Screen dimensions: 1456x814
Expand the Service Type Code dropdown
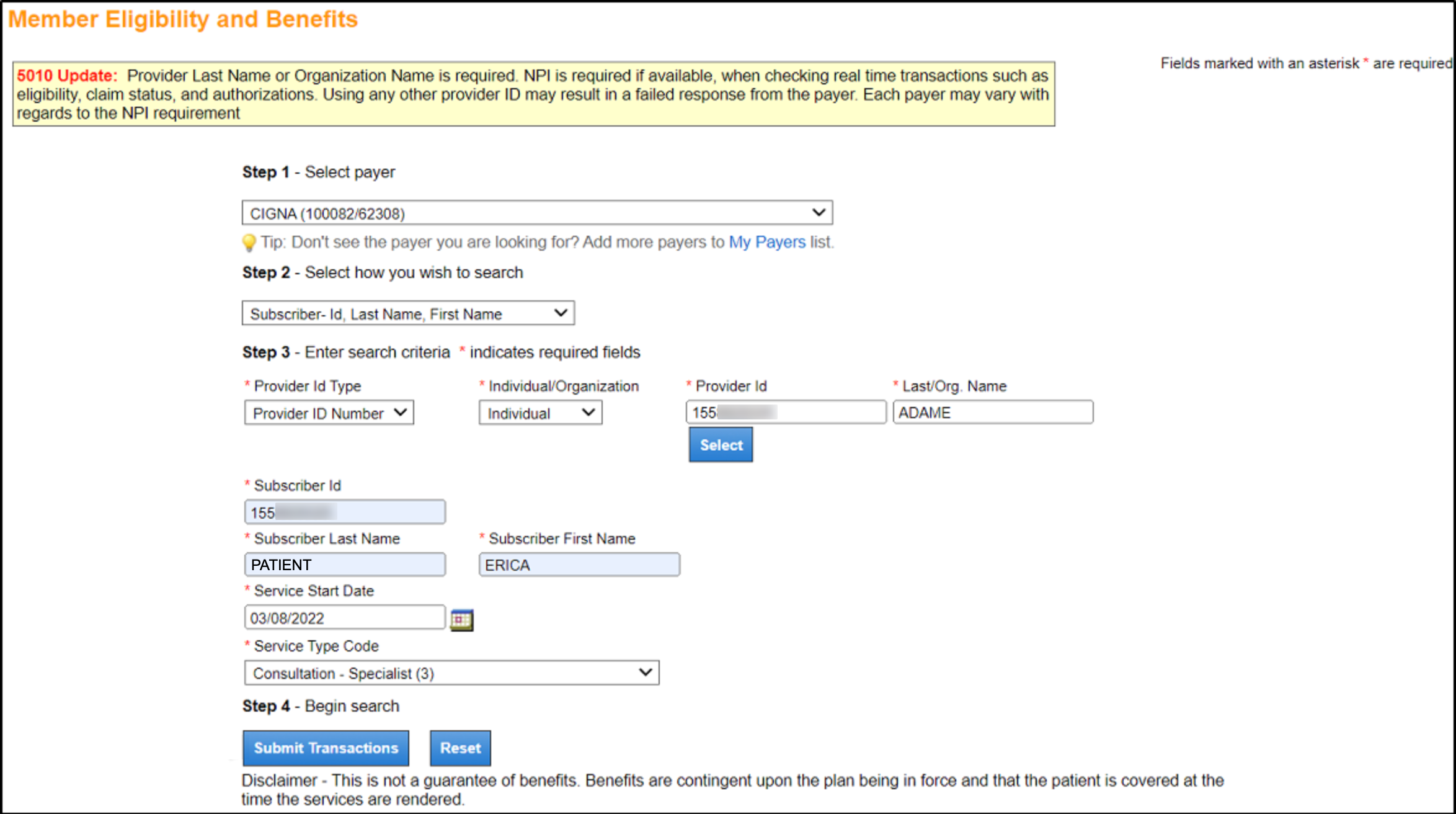tap(451, 673)
